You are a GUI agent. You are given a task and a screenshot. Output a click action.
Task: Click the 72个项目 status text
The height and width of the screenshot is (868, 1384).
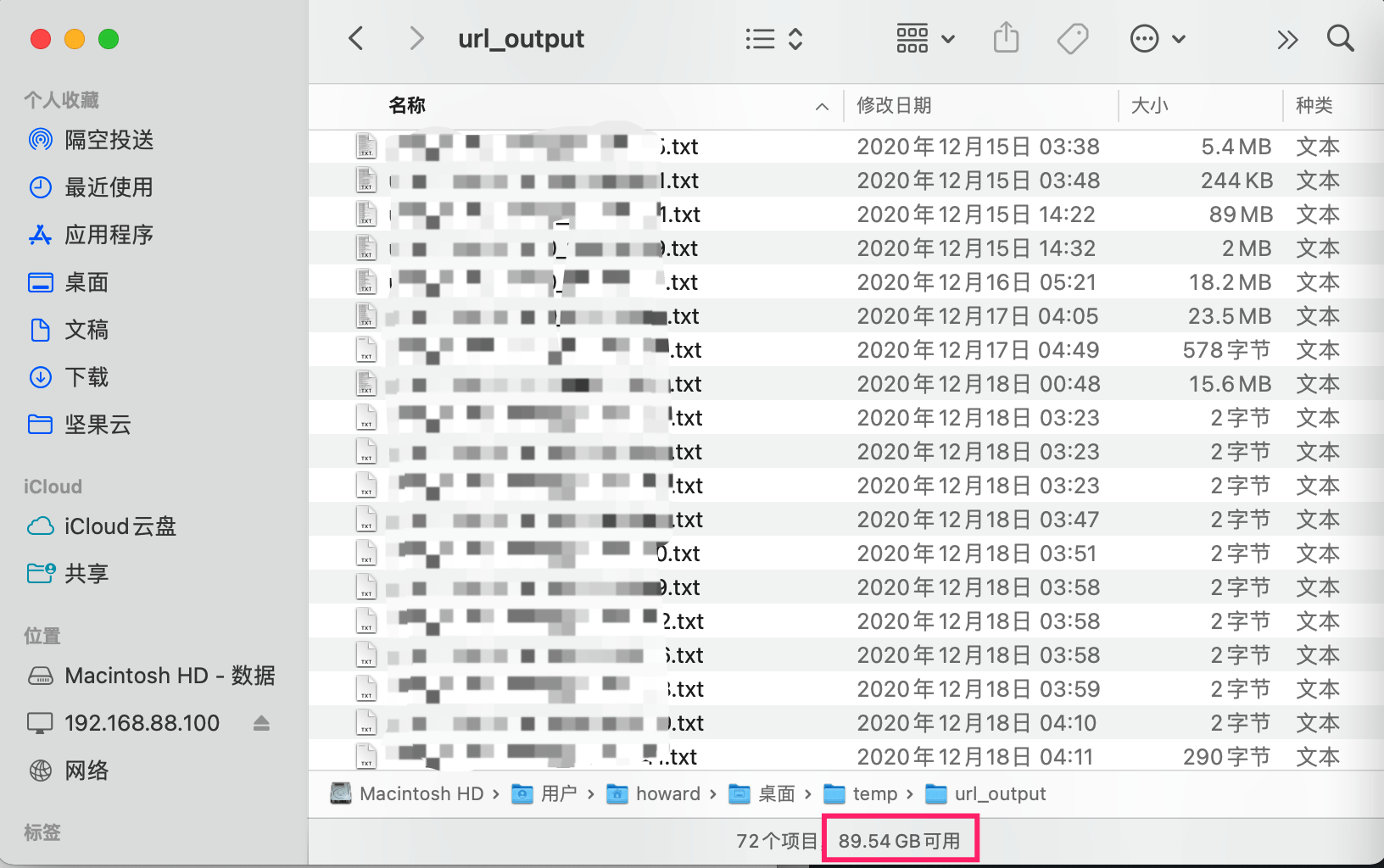pyautogui.click(x=776, y=841)
